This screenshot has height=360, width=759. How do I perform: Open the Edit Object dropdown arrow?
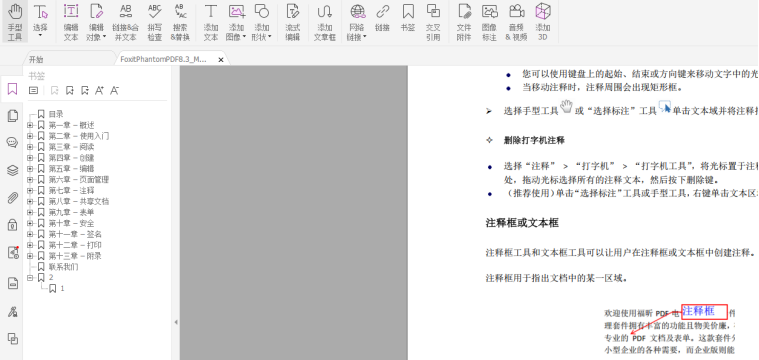pyautogui.click(x=104, y=37)
